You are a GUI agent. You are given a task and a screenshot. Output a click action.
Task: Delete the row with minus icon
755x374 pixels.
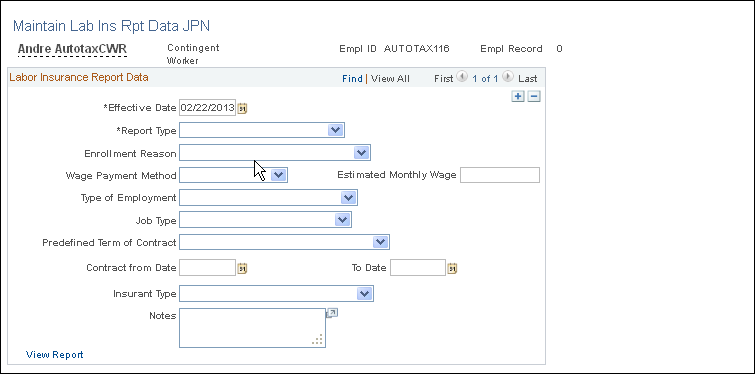[534, 97]
